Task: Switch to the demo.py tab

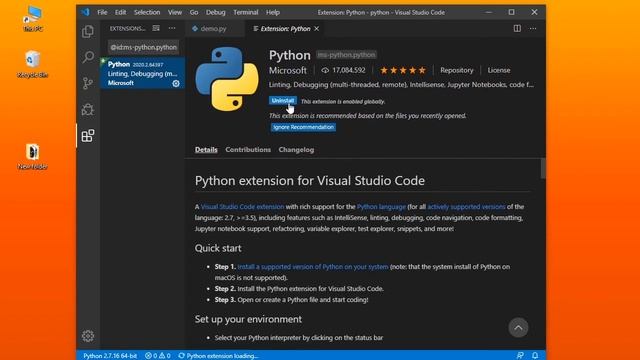Action: tap(214, 29)
